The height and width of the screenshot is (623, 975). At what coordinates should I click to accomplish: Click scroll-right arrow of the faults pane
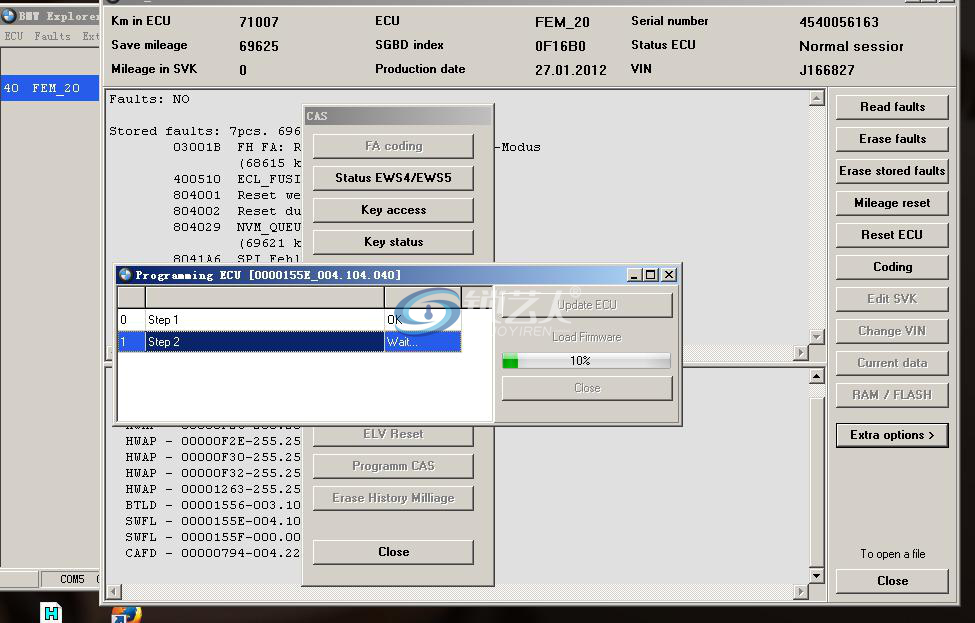tap(801, 353)
